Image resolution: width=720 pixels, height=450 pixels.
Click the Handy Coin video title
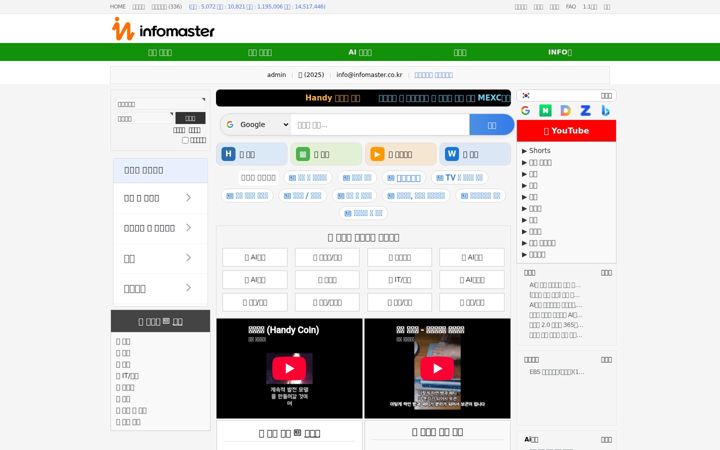coord(283,330)
